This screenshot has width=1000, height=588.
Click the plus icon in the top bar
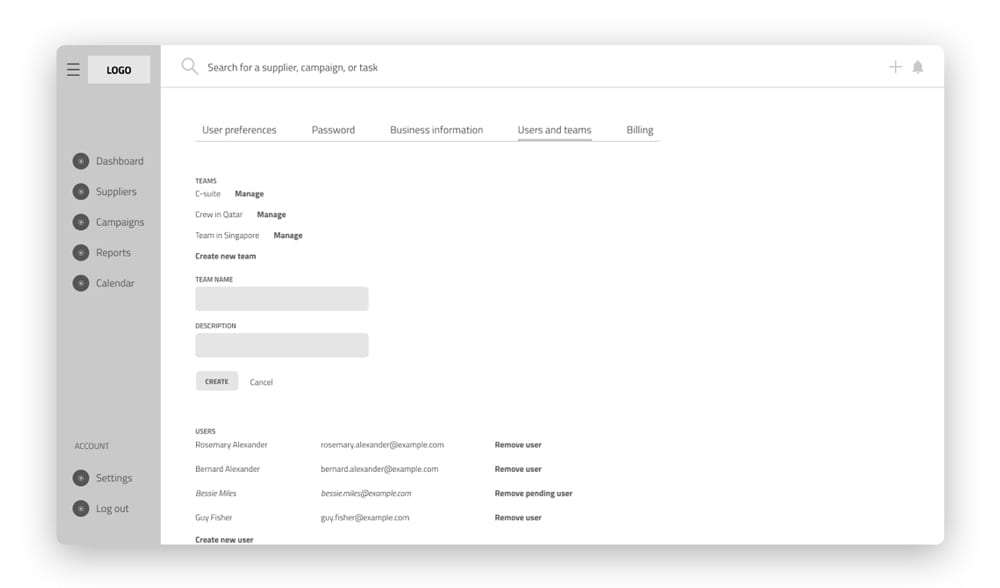click(895, 67)
